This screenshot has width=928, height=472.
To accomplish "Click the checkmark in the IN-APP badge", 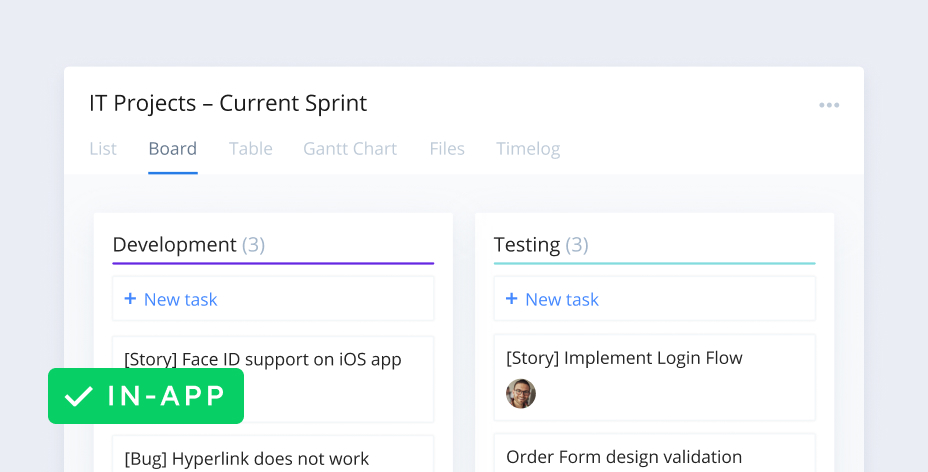I will pos(78,397).
